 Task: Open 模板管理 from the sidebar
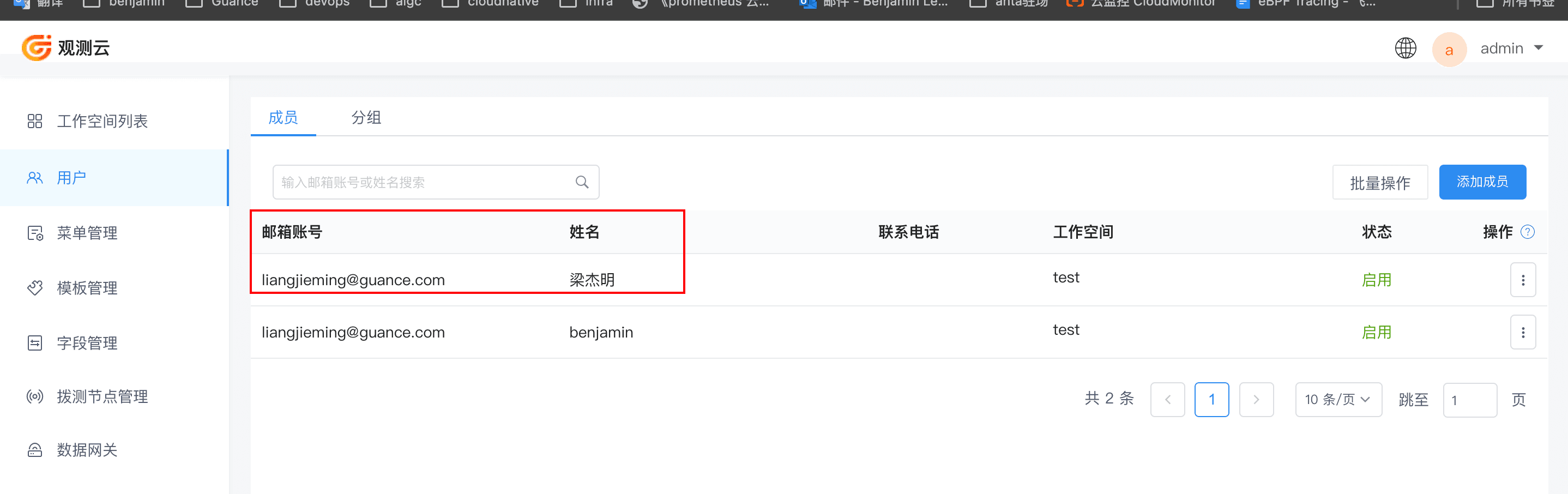[x=35, y=287]
